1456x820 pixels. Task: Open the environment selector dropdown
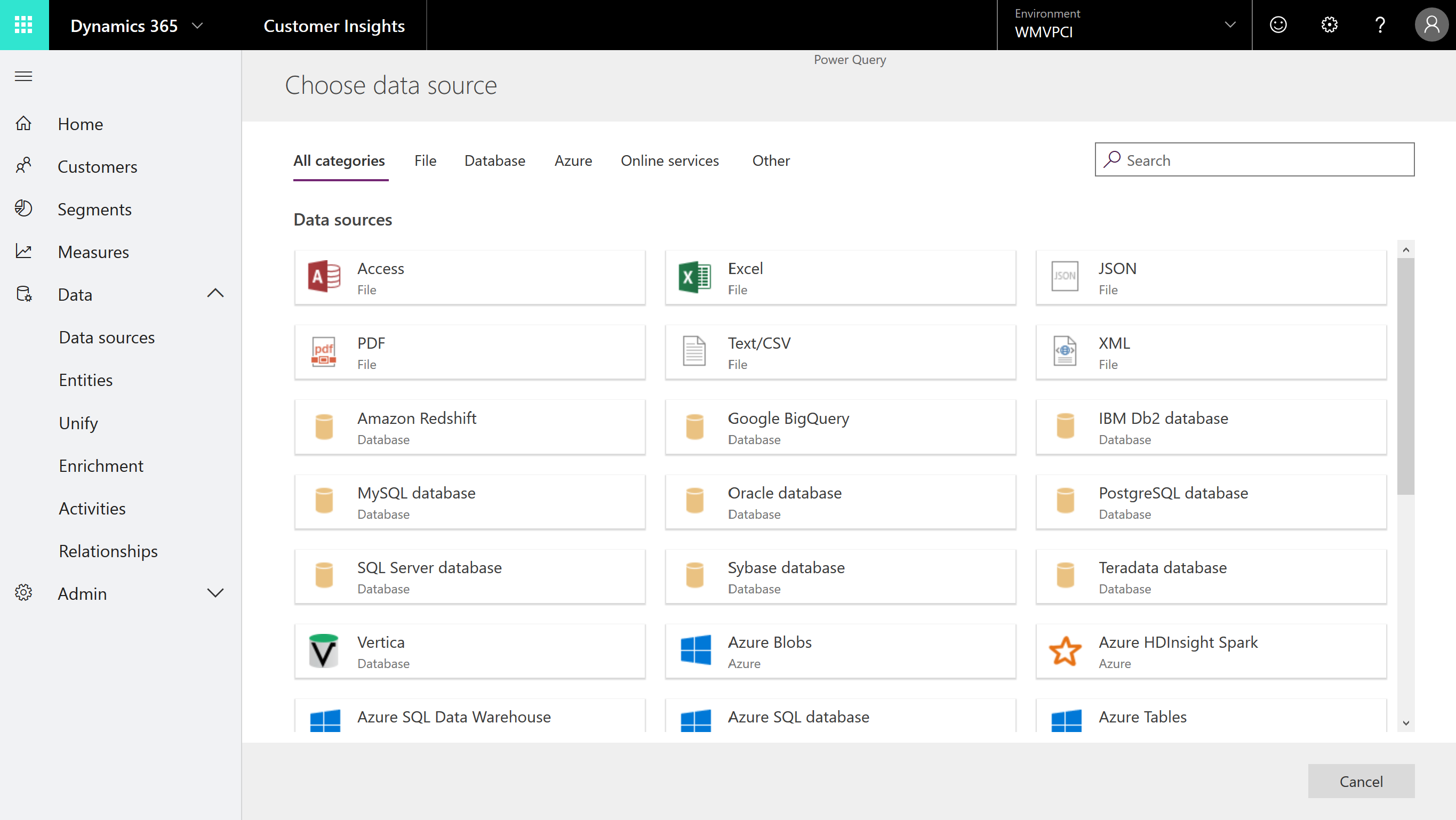(x=1230, y=25)
